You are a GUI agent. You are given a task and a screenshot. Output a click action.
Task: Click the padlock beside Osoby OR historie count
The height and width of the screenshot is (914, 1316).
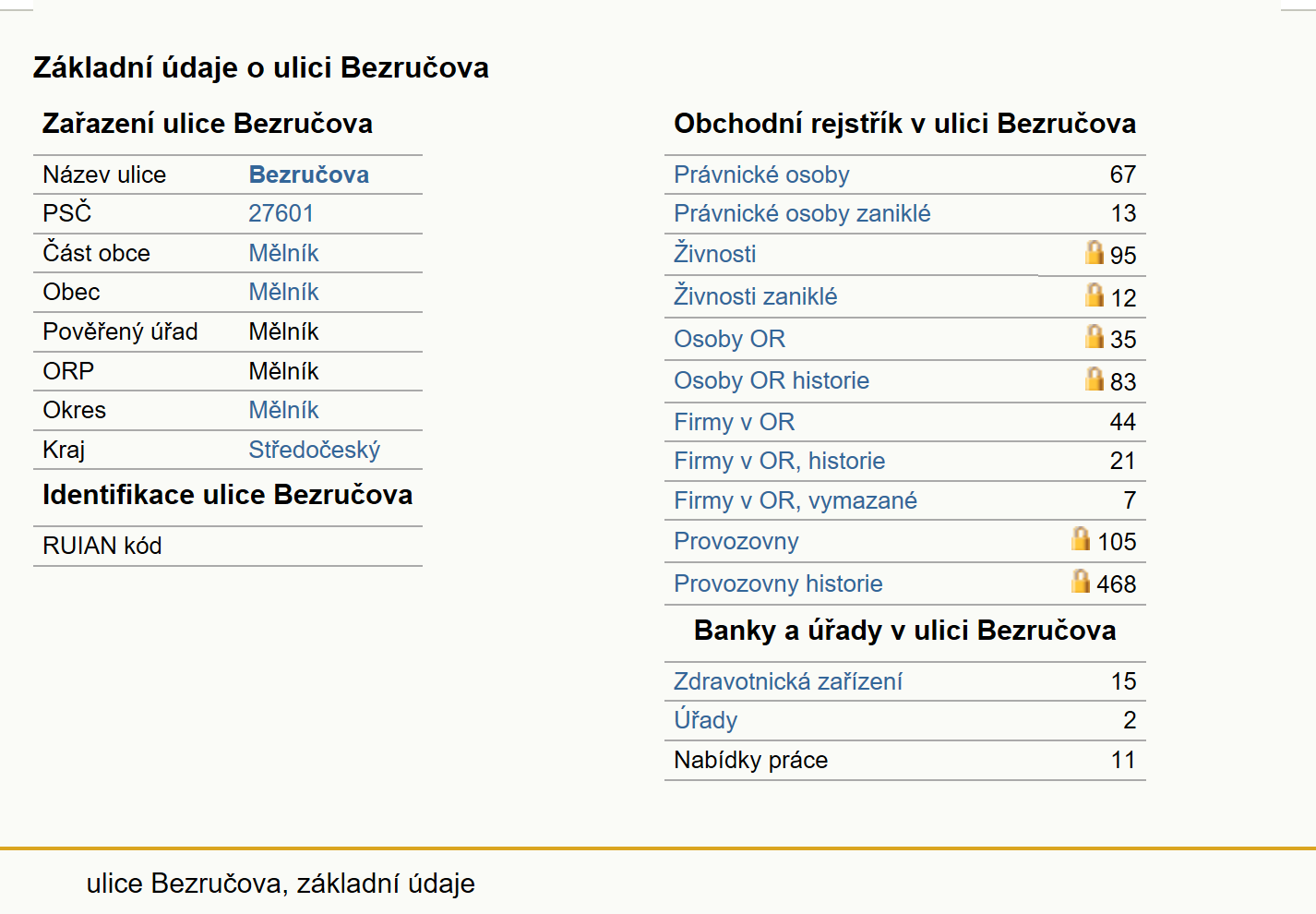[x=1095, y=379]
